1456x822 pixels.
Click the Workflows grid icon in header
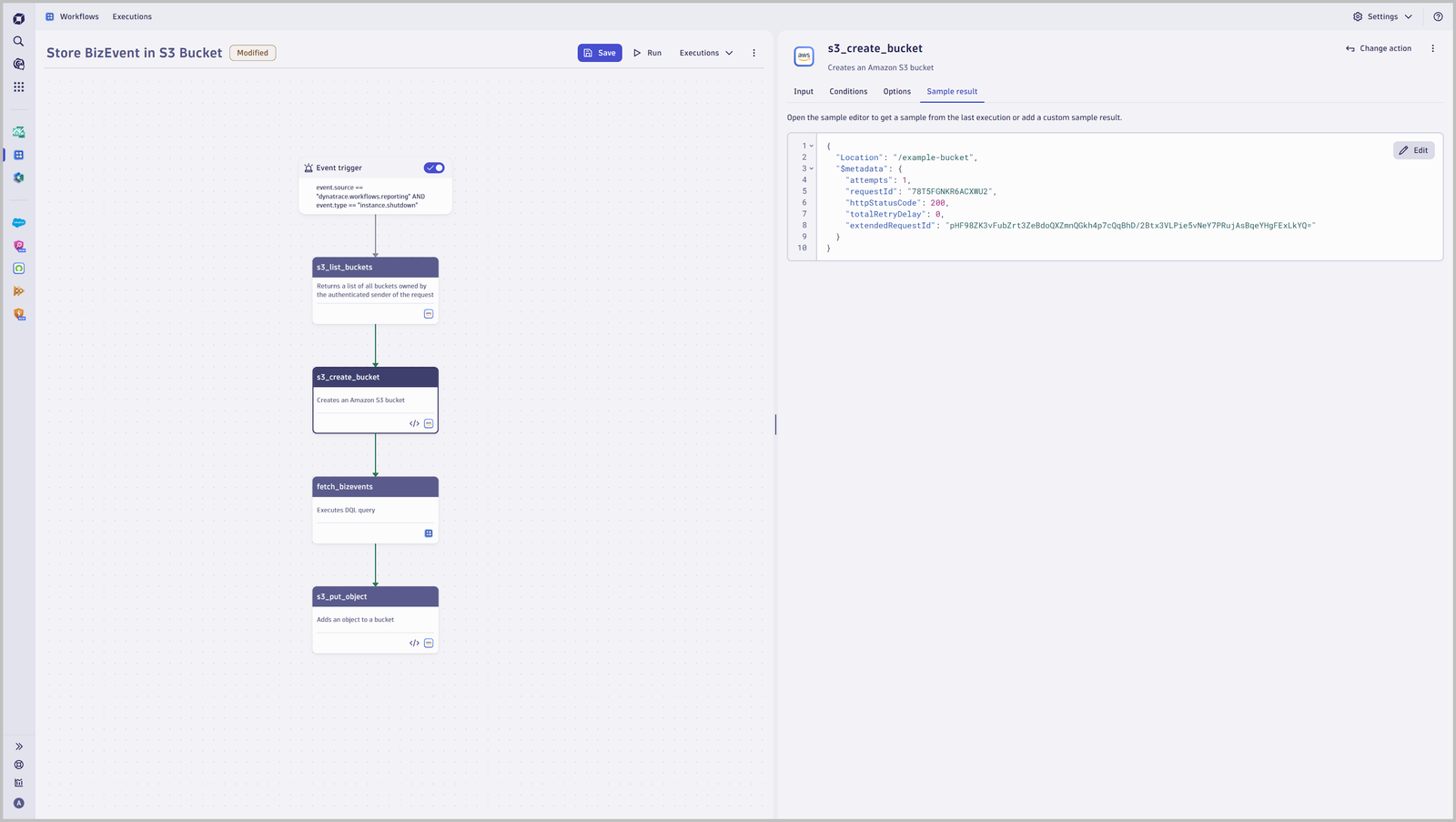coord(50,16)
